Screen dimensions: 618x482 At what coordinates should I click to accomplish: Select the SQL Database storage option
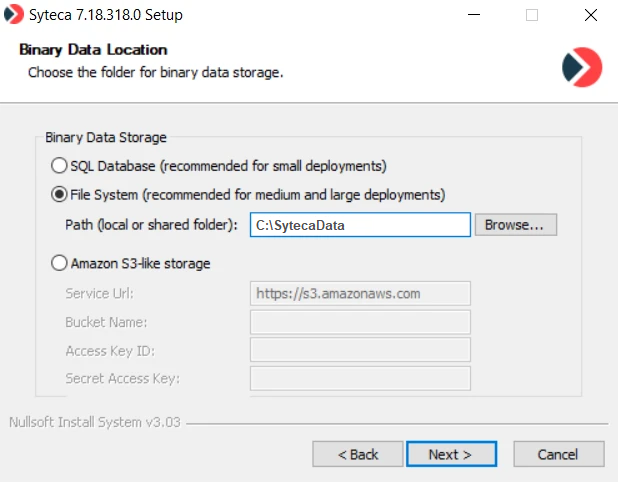[x=59, y=165]
